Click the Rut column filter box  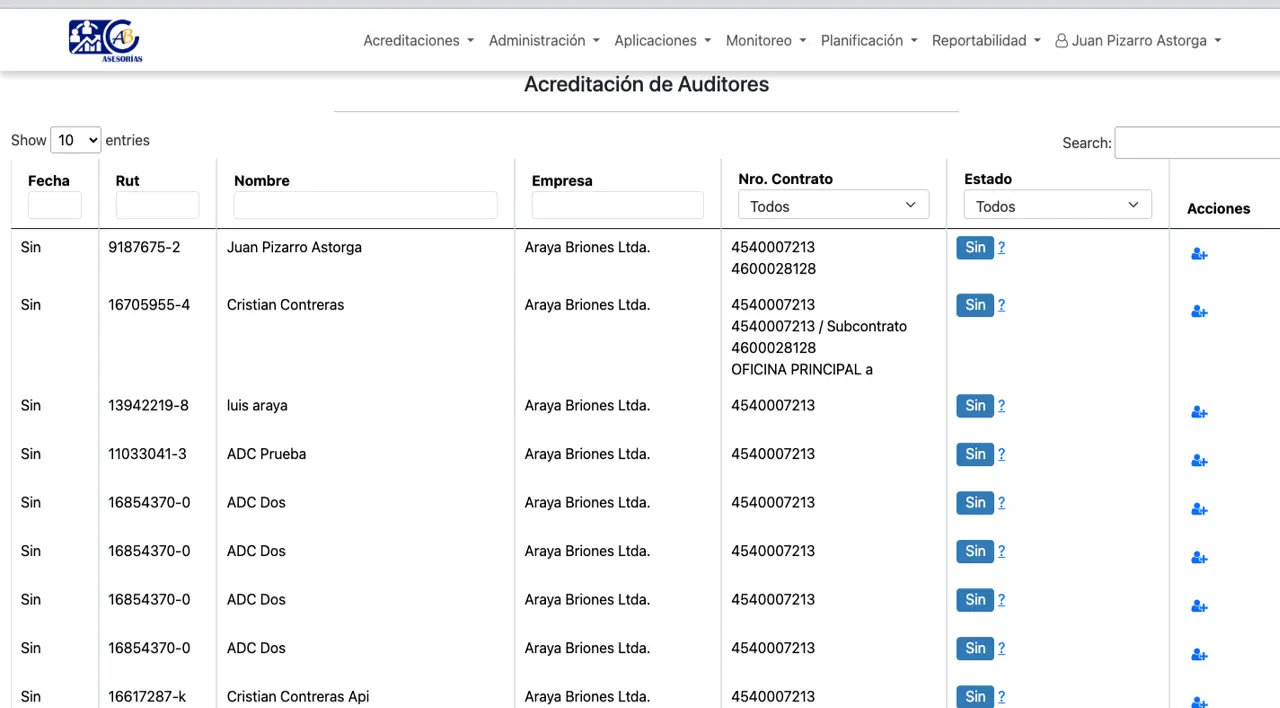pyautogui.click(x=157, y=205)
